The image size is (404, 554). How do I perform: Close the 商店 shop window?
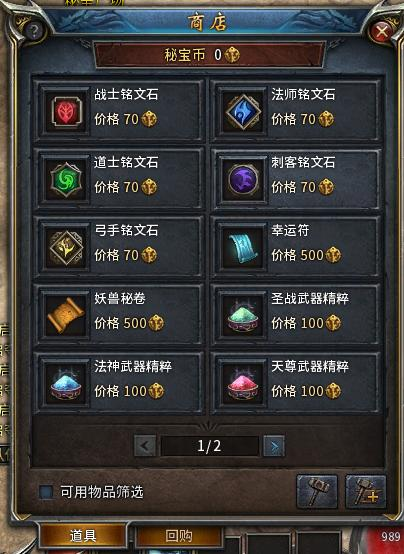click(x=382, y=33)
